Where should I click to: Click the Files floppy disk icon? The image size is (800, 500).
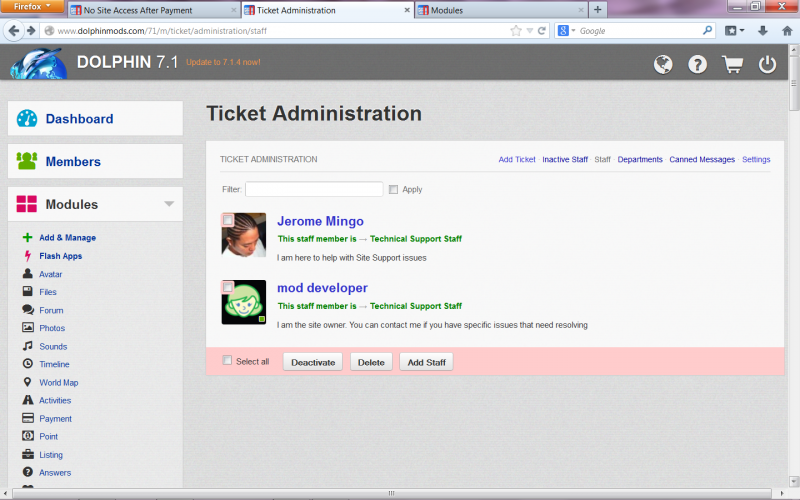pyautogui.click(x=28, y=291)
